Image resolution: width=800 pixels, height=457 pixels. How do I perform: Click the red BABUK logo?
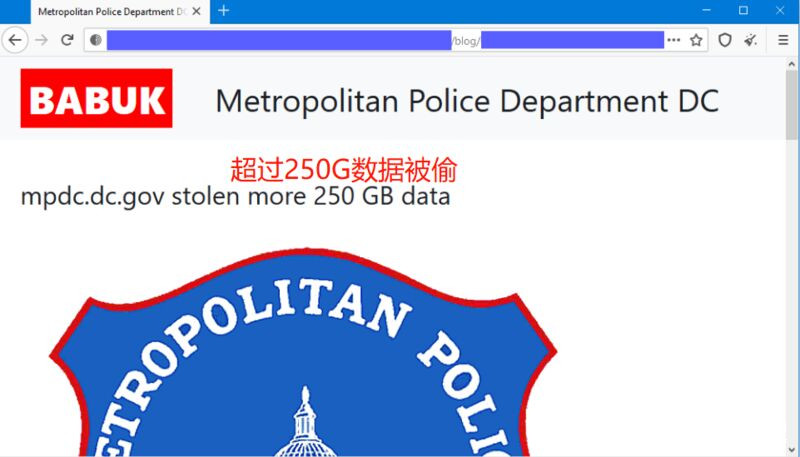coord(96,98)
